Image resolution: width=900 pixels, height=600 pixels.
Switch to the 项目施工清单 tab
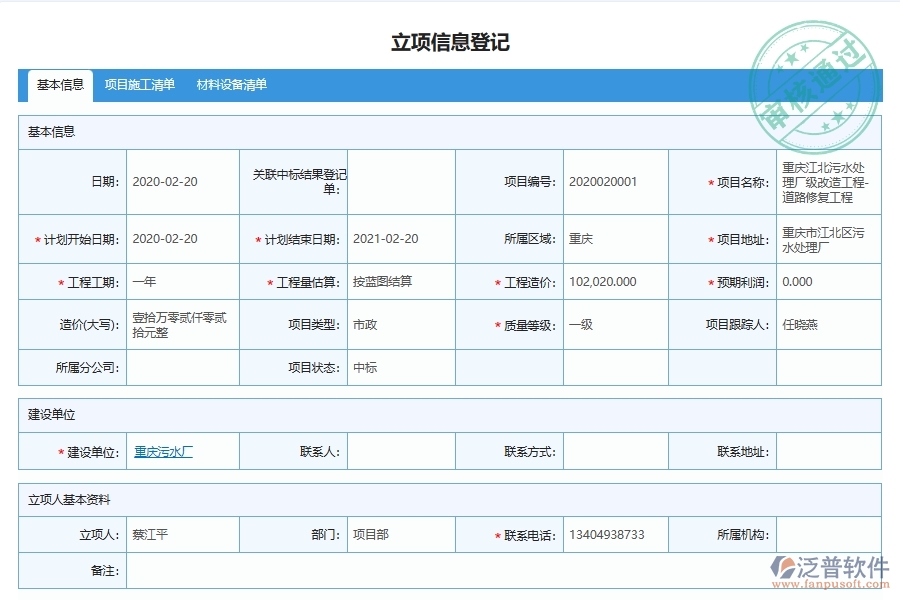(x=139, y=85)
